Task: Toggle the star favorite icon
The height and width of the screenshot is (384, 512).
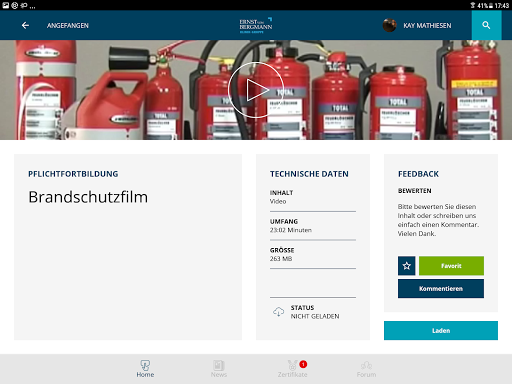Action: tap(406, 266)
